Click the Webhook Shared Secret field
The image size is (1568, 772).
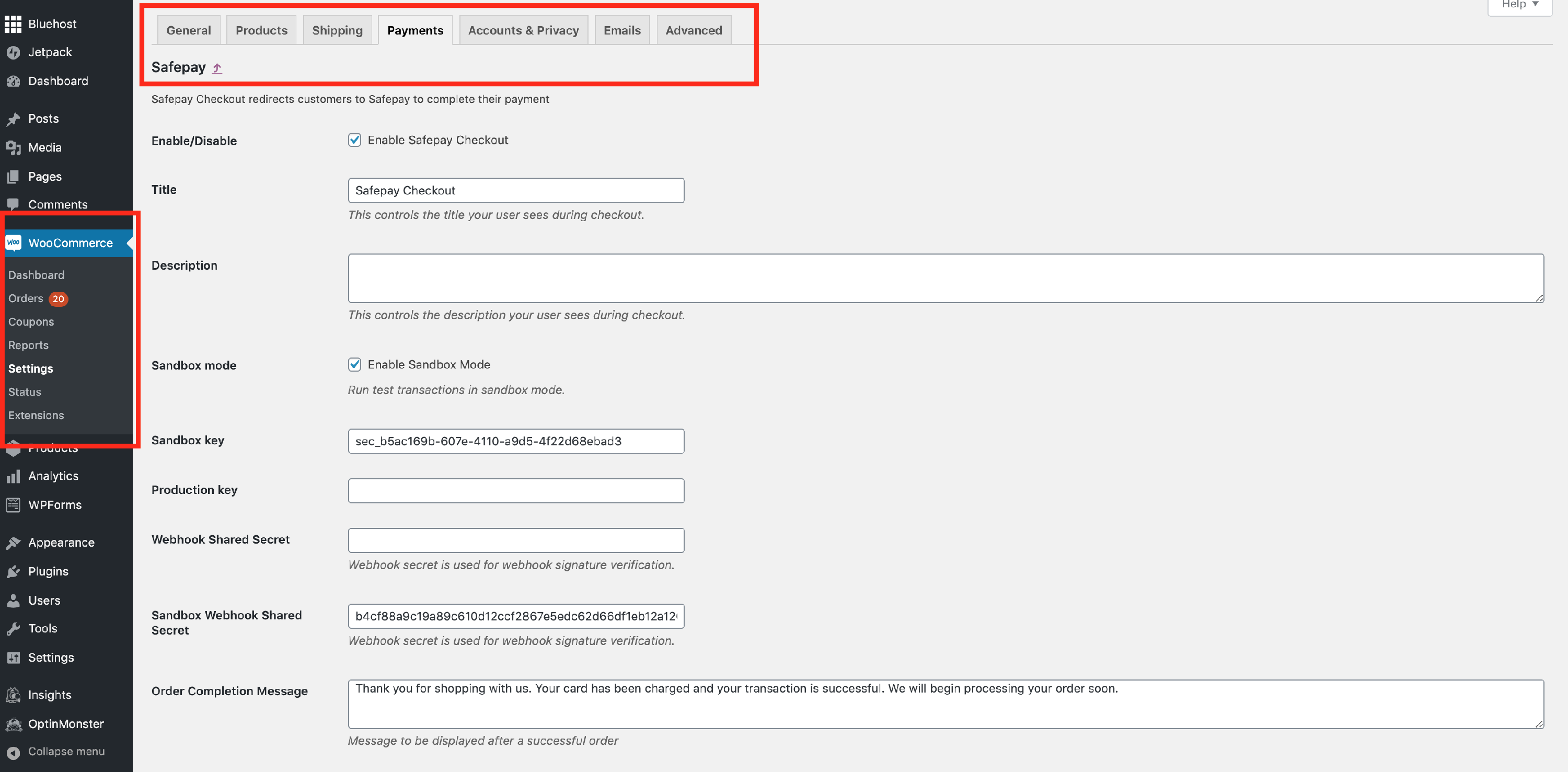click(x=515, y=540)
